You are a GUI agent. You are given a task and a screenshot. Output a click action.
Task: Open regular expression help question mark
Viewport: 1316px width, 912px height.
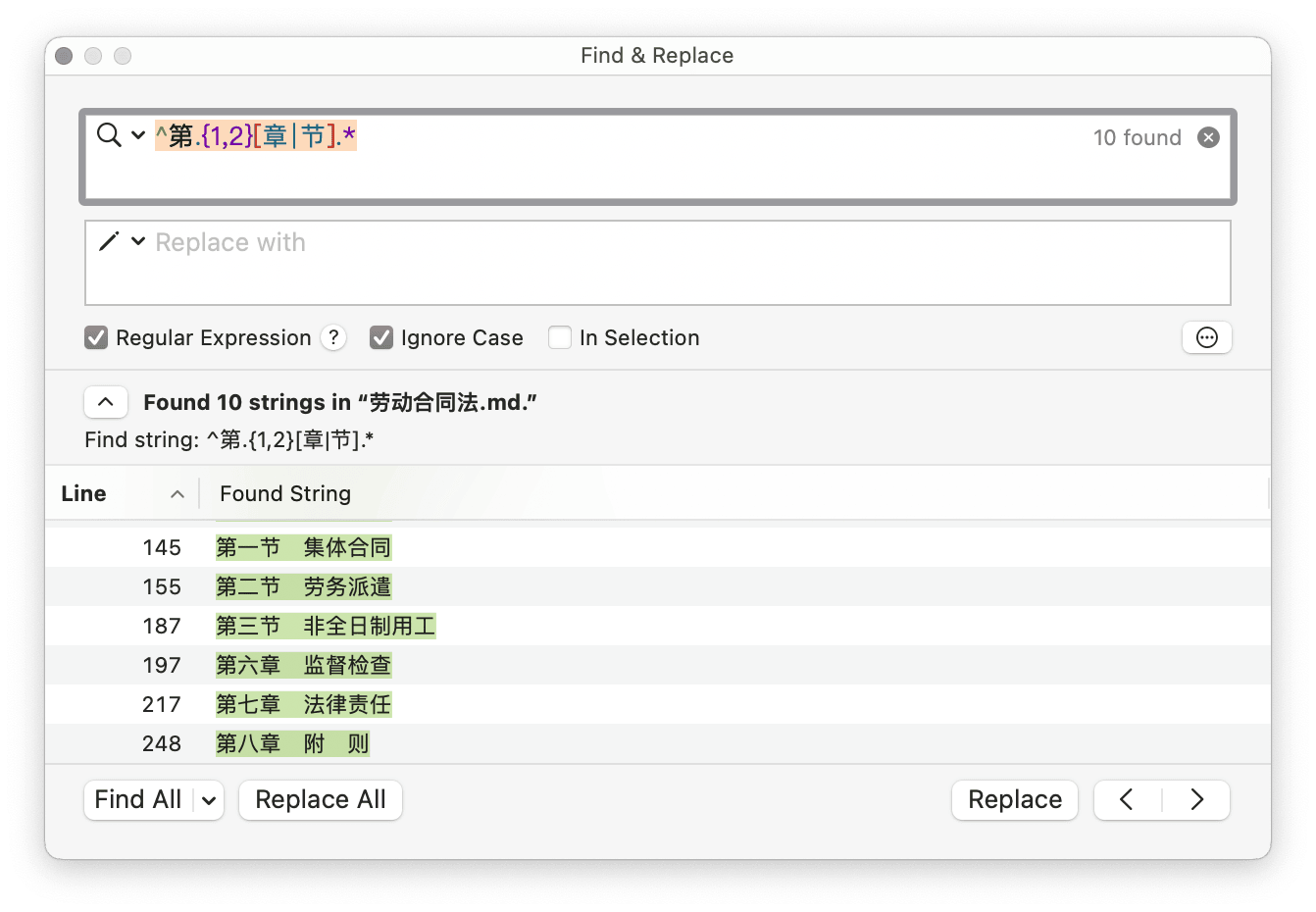point(333,337)
